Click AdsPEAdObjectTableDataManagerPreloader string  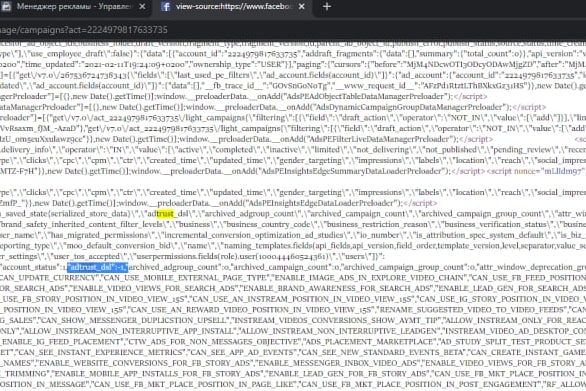(x=365, y=96)
